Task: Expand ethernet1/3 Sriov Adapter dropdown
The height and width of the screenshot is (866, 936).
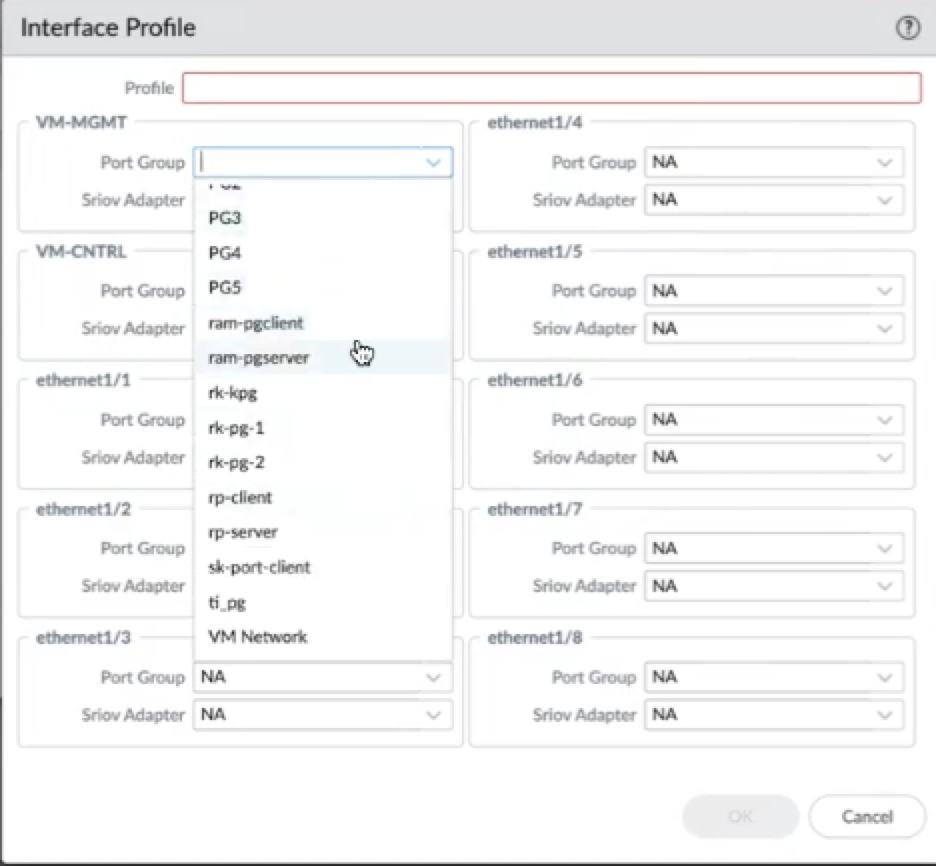Action: (x=322, y=715)
